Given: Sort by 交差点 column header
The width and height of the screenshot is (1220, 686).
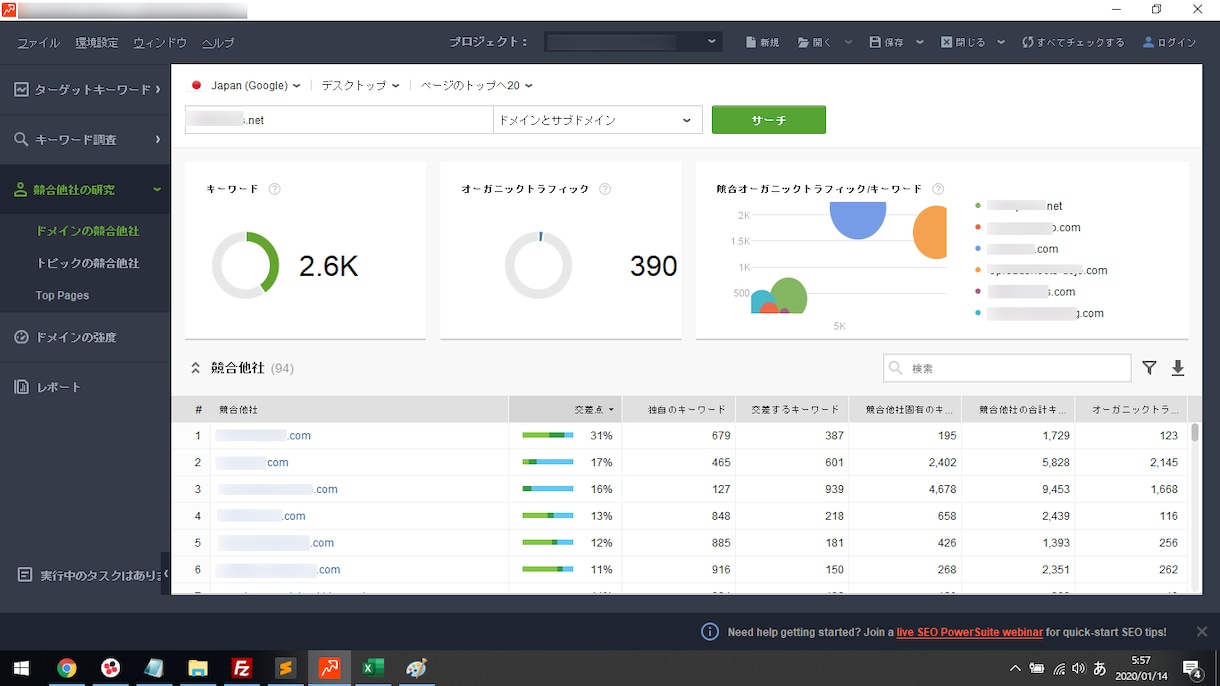Looking at the screenshot, I should pos(565,409).
